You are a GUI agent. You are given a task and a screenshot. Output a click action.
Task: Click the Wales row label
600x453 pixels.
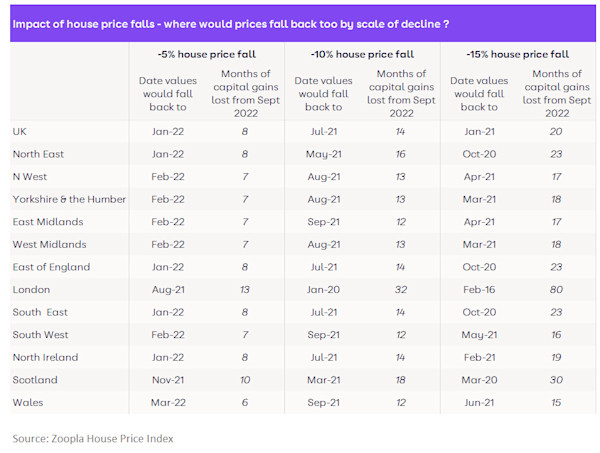(x=28, y=402)
